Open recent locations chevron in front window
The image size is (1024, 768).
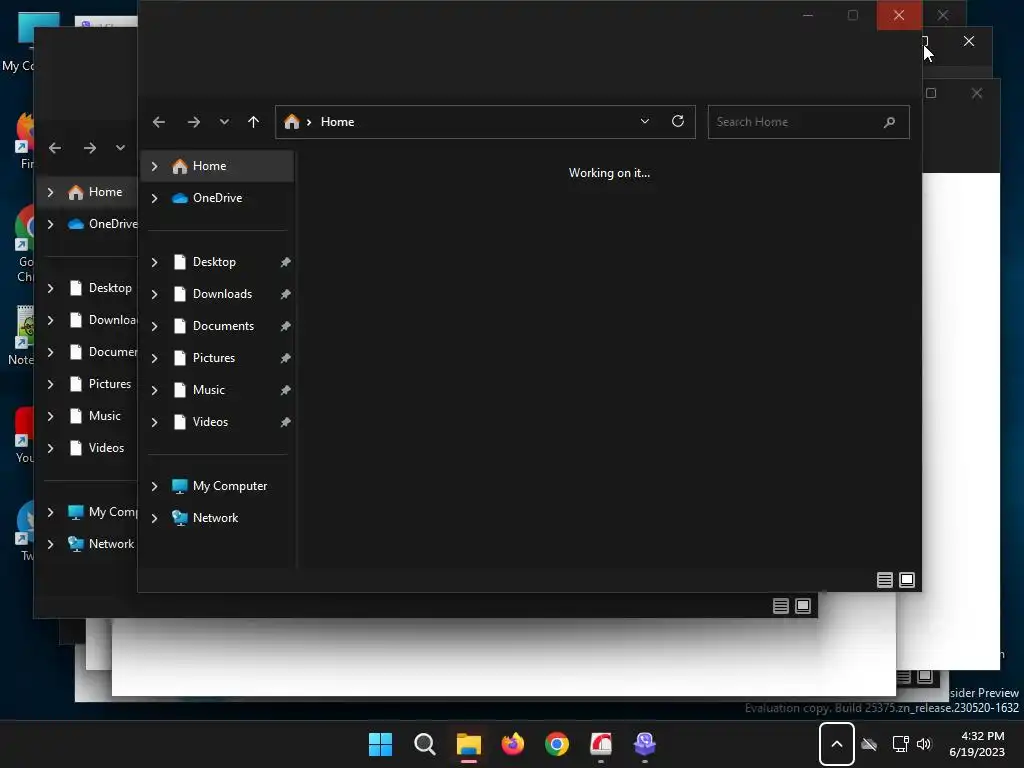point(224,122)
